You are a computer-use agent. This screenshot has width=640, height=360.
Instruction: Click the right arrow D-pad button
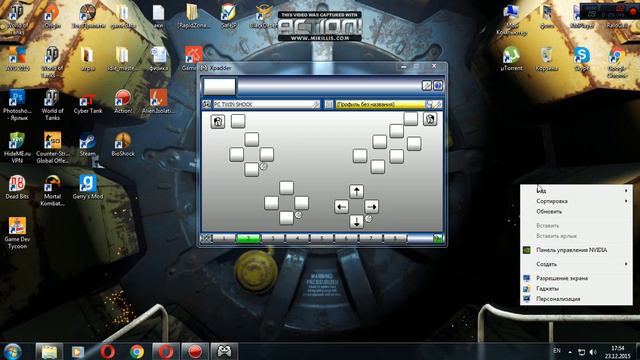(x=371, y=207)
